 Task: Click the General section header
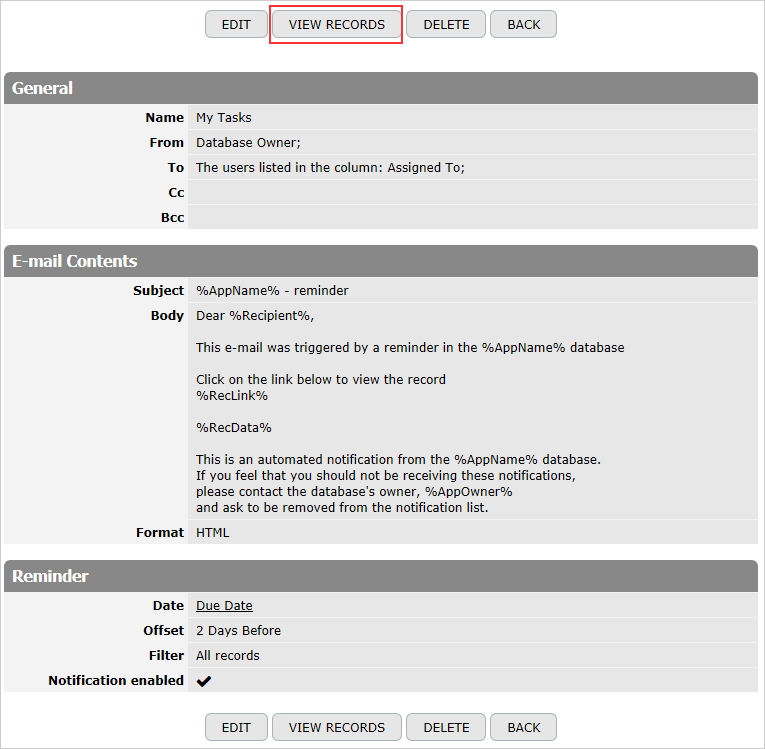point(381,88)
